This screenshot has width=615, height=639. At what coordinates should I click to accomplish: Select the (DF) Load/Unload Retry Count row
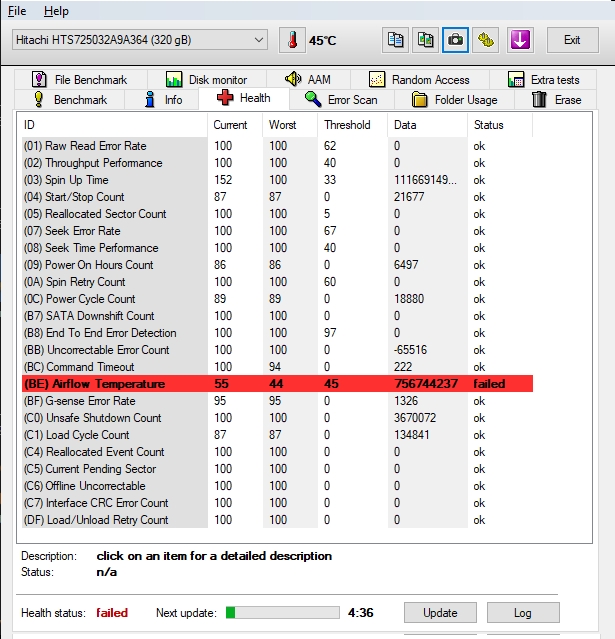[277, 520]
